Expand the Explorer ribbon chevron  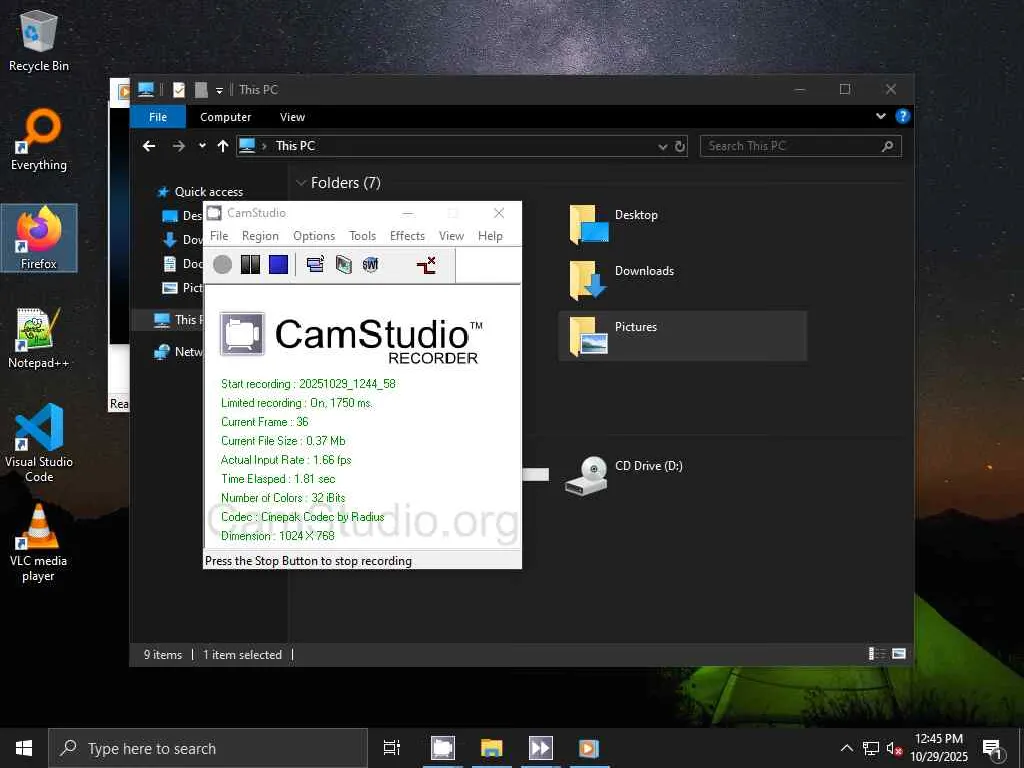pos(881,116)
